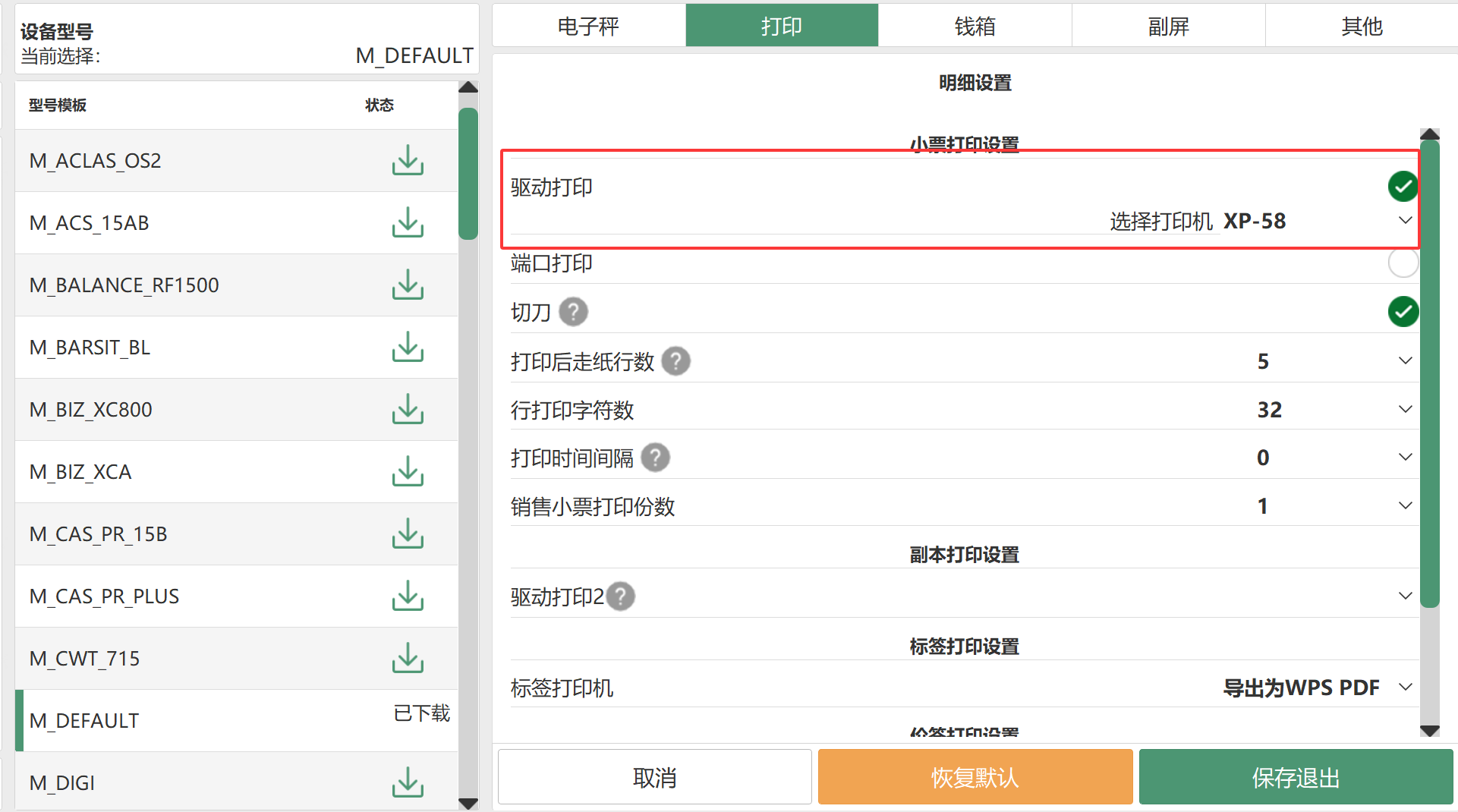Image resolution: width=1458 pixels, height=812 pixels.
Task: Open the 选择打印机 XP-58 dropdown
Action: [x=1405, y=221]
